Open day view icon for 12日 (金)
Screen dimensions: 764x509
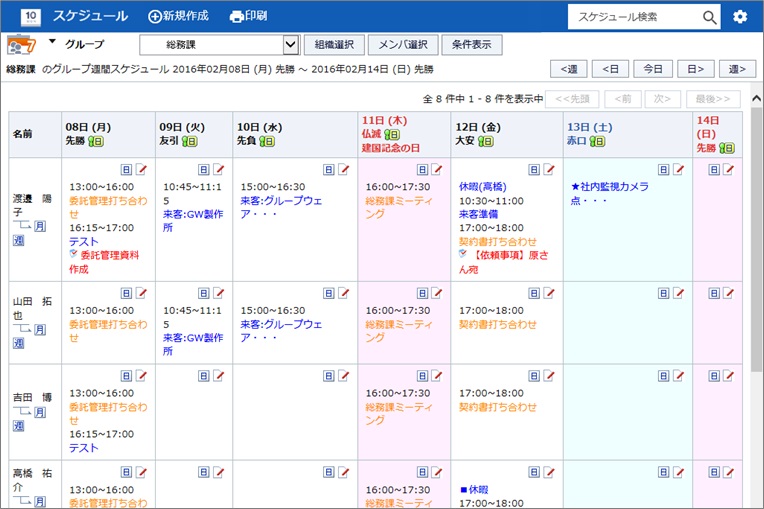pyautogui.click(x=486, y=141)
